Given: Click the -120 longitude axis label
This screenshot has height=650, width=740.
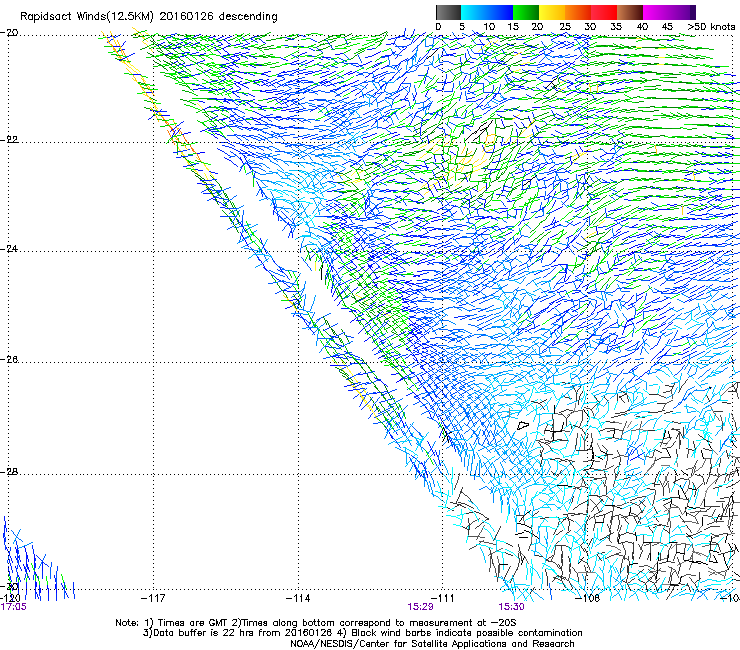Looking at the screenshot, I should pyautogui.click(x=10, y=598).
